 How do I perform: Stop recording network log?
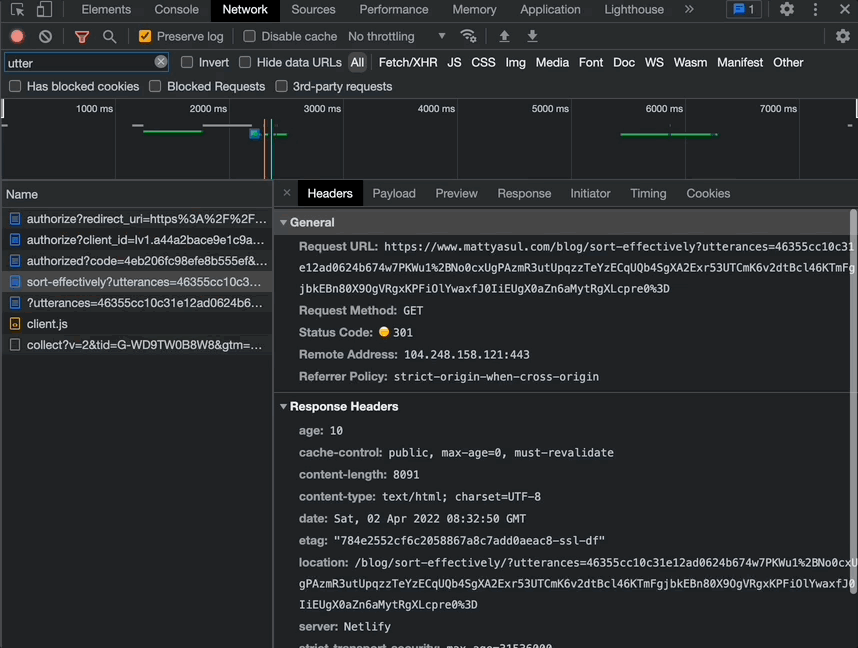[17, 37]
